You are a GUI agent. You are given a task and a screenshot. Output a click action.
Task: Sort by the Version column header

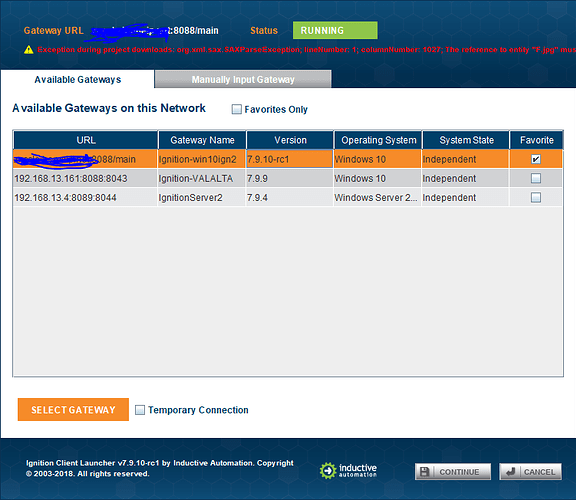point(290,140)
